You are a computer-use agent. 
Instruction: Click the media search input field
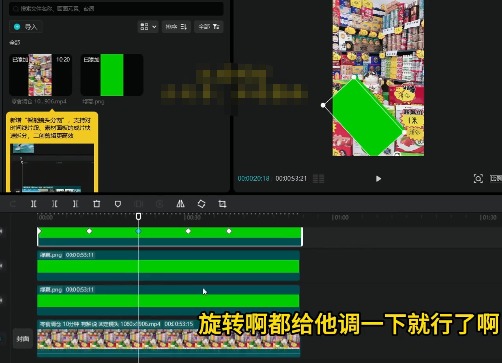pos(116,8)
